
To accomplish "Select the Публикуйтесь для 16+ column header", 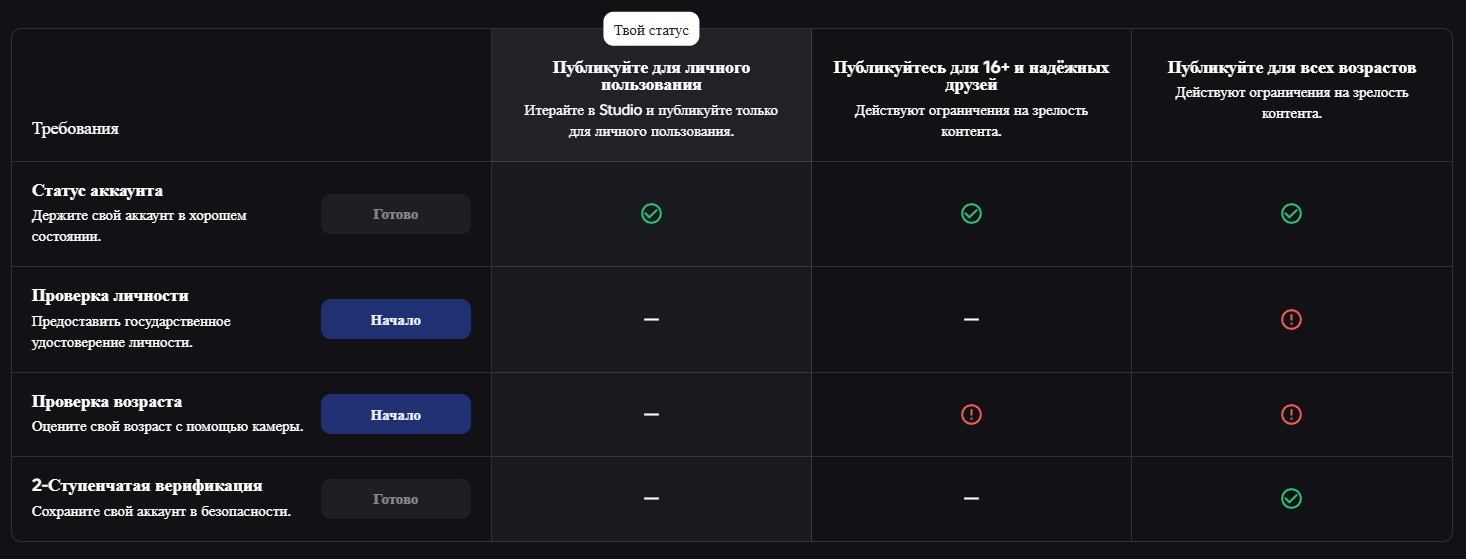I will (971, 76).
